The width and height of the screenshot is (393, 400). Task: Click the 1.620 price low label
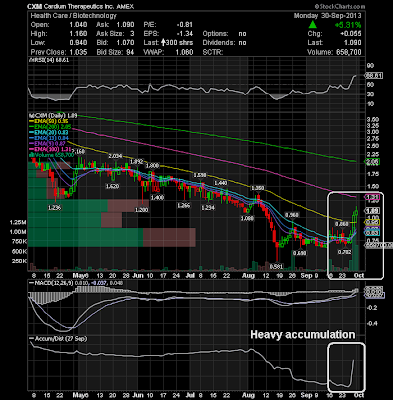[112, 186]
